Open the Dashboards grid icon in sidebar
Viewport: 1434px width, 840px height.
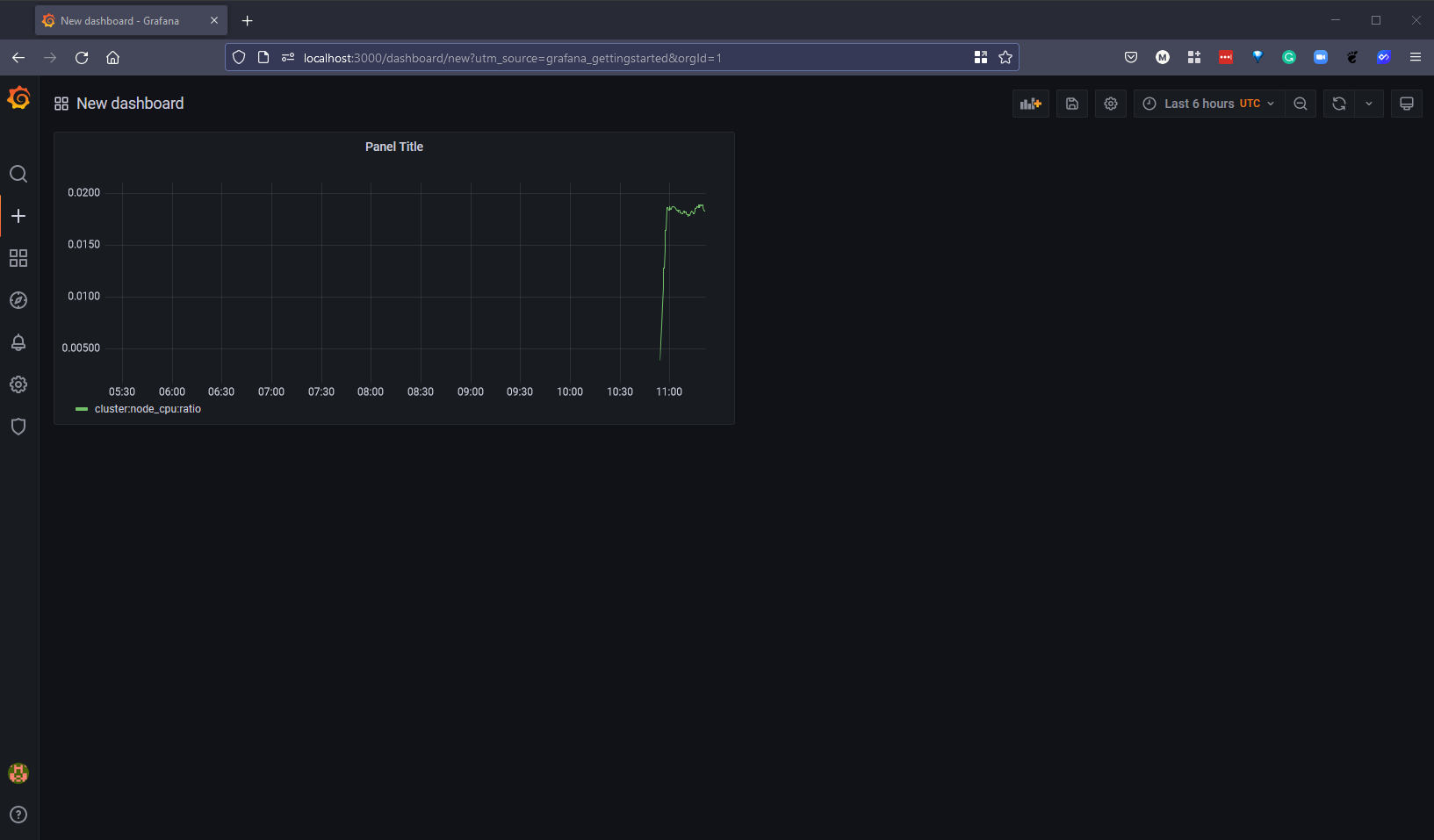(x=18, y=258)
